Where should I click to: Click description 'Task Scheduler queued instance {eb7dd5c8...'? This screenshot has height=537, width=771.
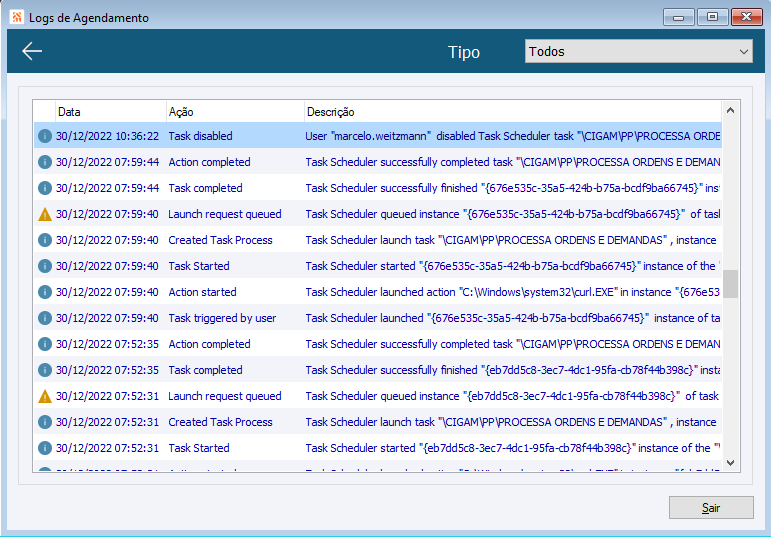tap(512, 396)
